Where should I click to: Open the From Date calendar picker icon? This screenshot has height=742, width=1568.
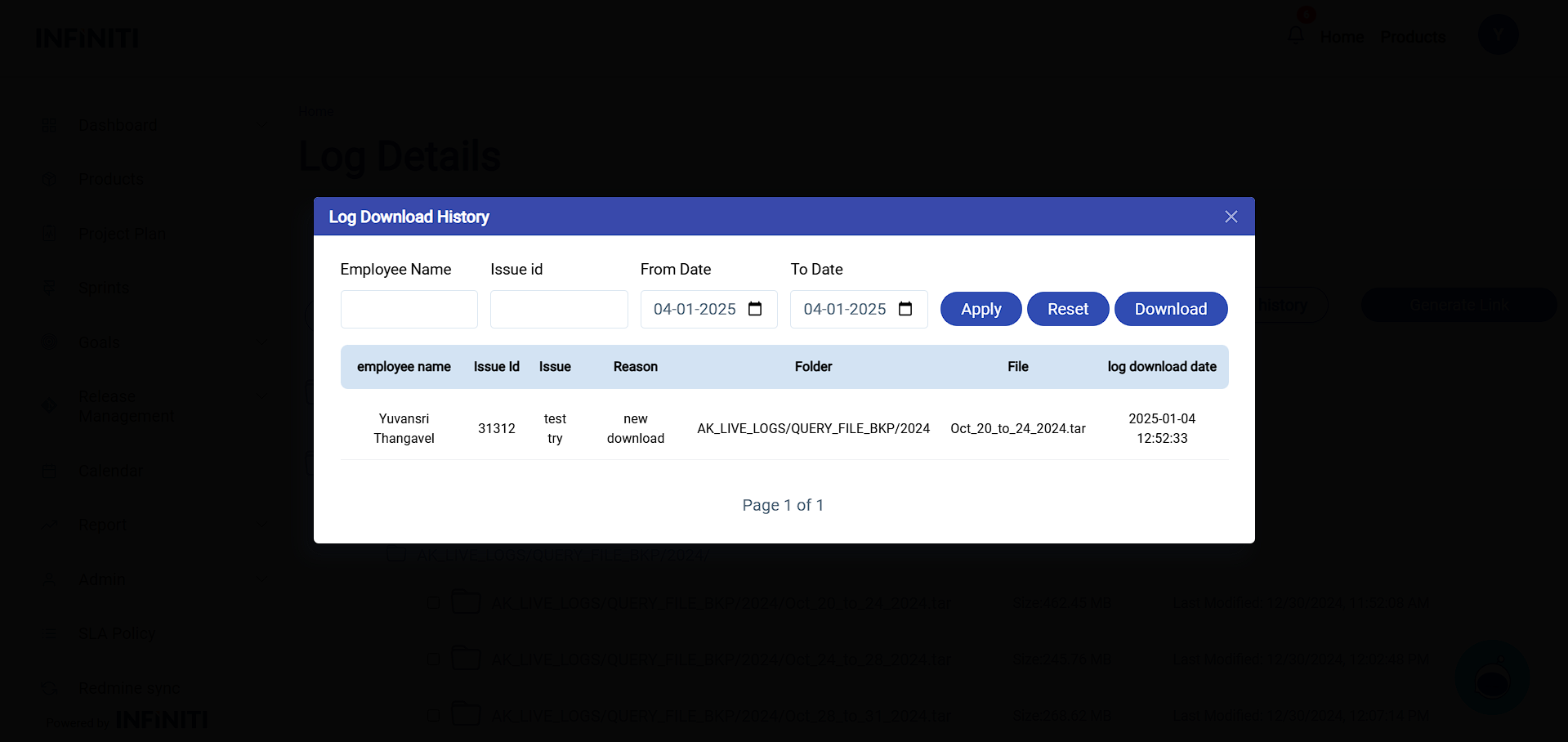pos(755,309)
